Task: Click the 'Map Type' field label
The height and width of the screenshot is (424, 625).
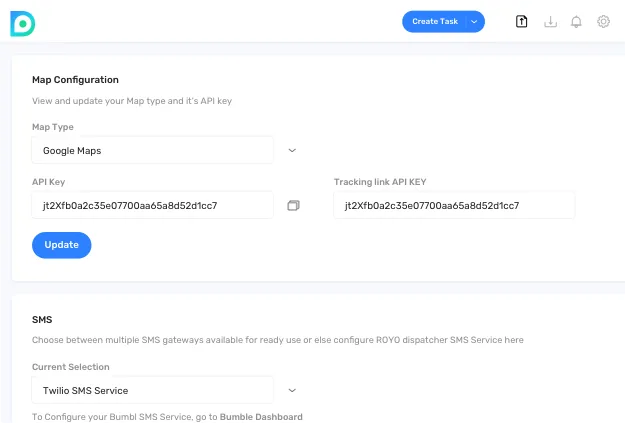Action: (53, 127)
